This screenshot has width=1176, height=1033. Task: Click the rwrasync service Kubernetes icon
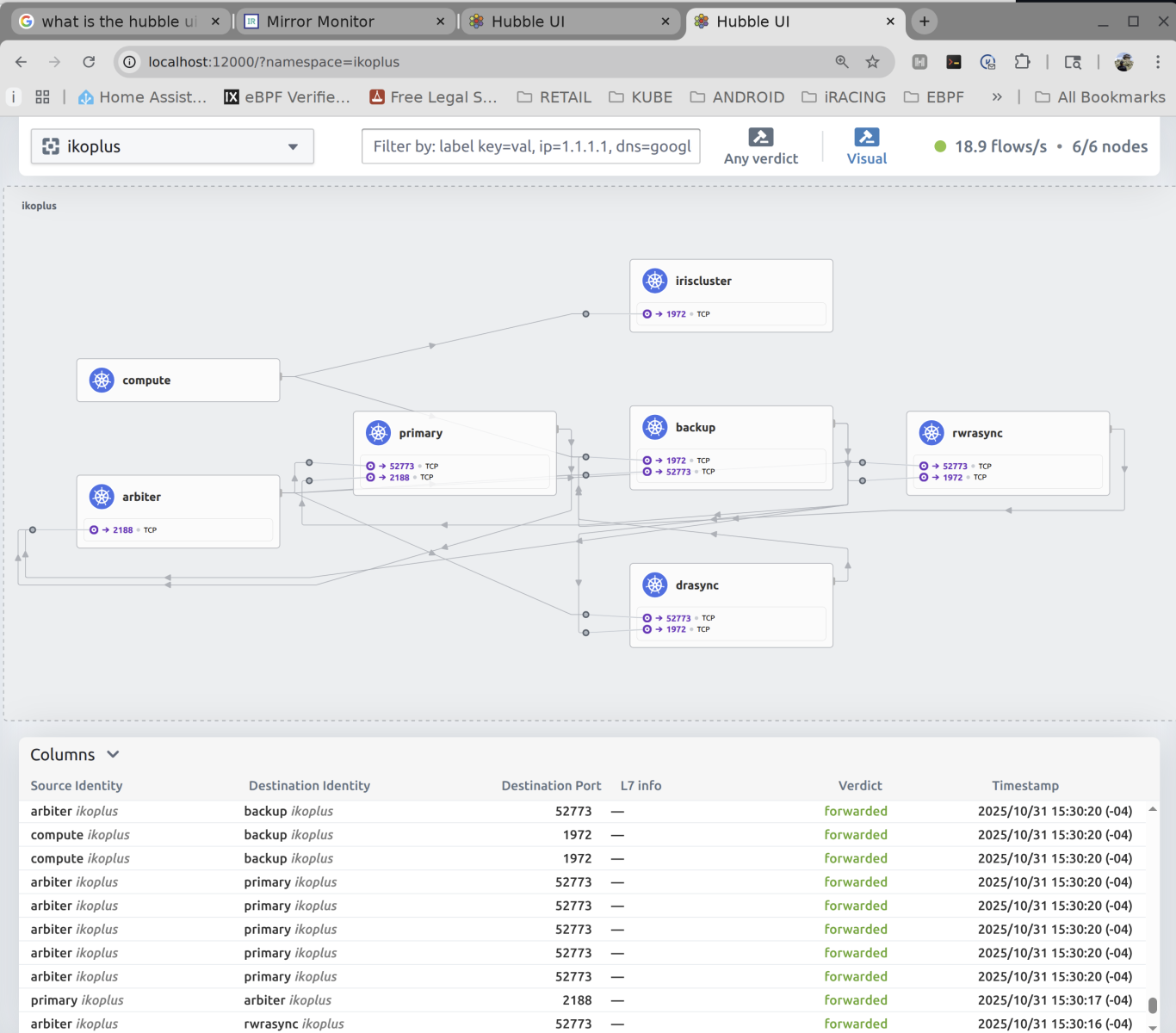tap(932, 433)
